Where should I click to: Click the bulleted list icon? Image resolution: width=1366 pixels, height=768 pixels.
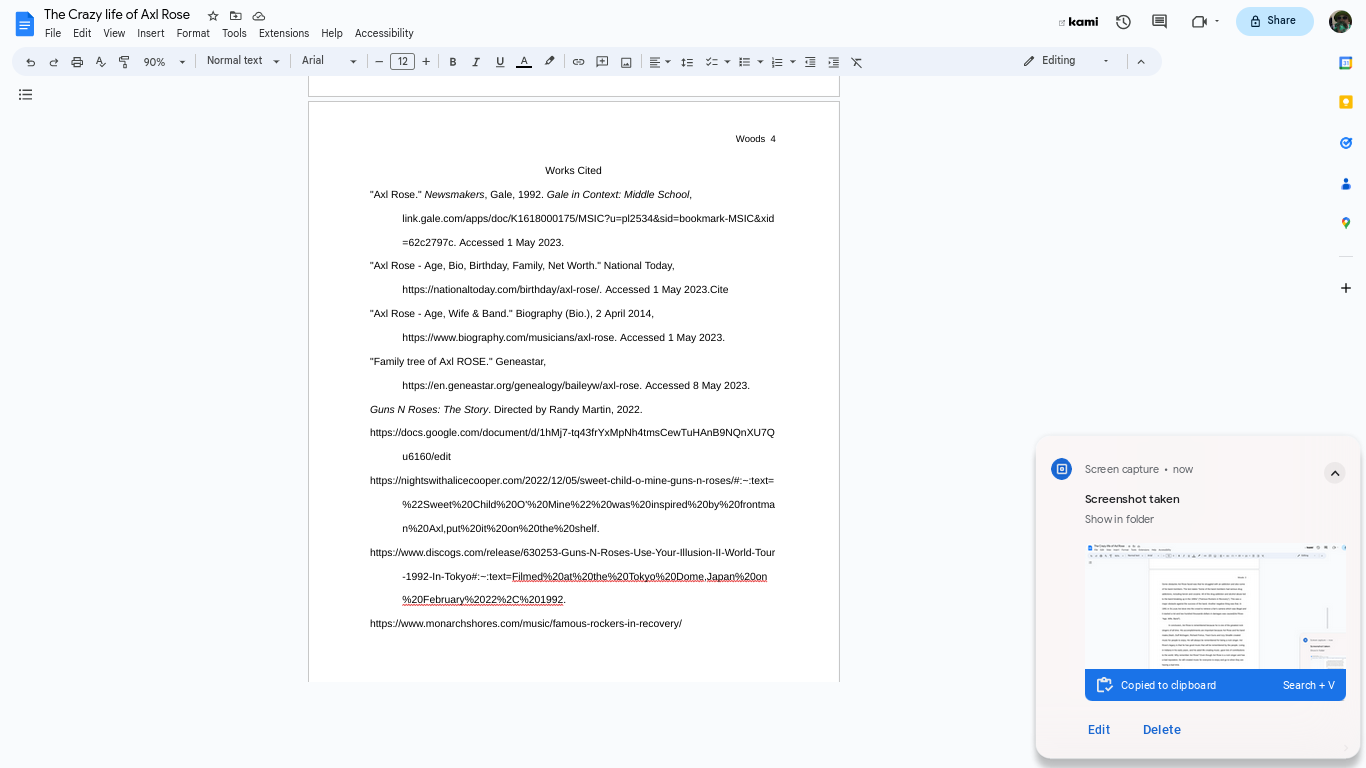(744, 62)
